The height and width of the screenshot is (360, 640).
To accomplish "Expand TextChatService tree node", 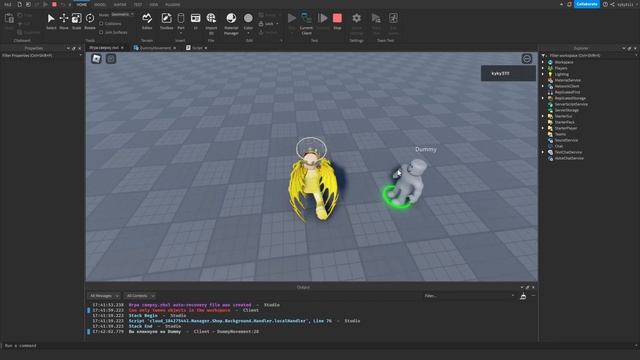I will tap(543, 152).
